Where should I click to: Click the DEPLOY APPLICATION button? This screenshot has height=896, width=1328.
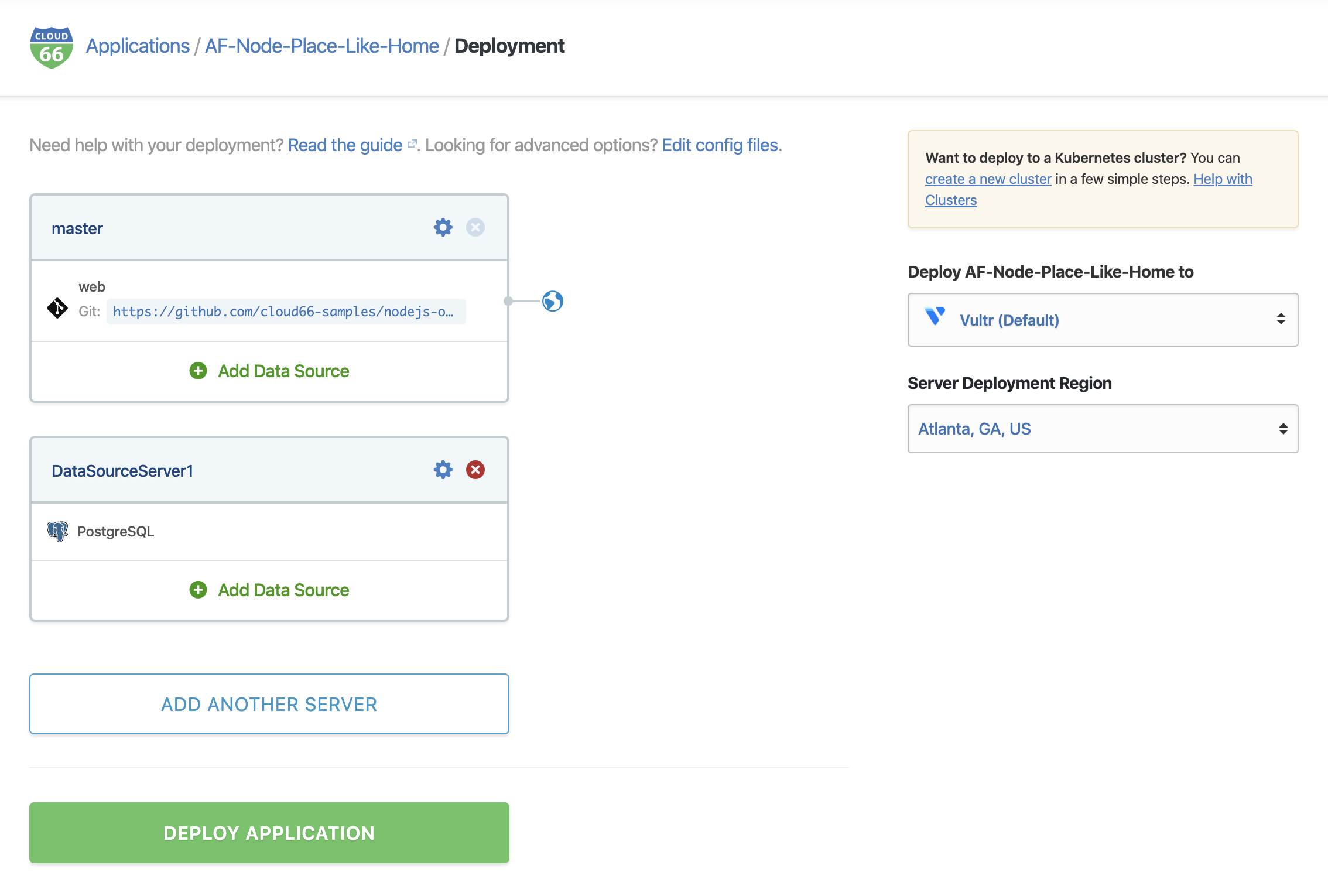269,832
